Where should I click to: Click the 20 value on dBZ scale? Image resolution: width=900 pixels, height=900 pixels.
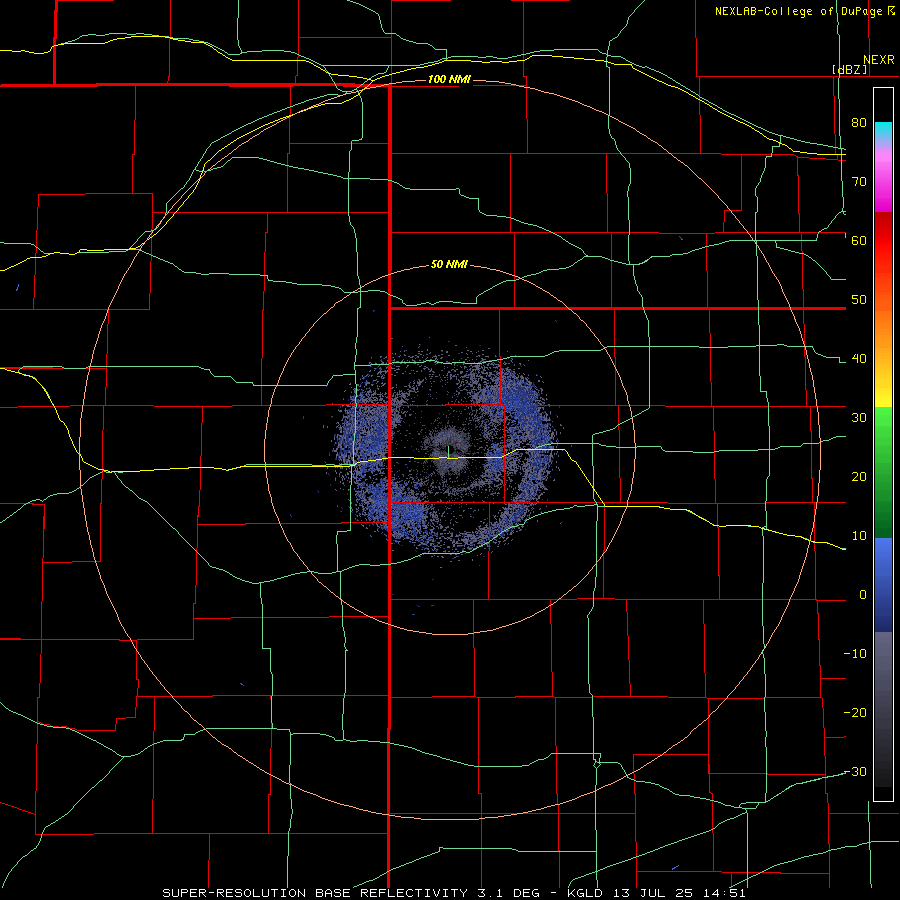(x=859, y=476)
